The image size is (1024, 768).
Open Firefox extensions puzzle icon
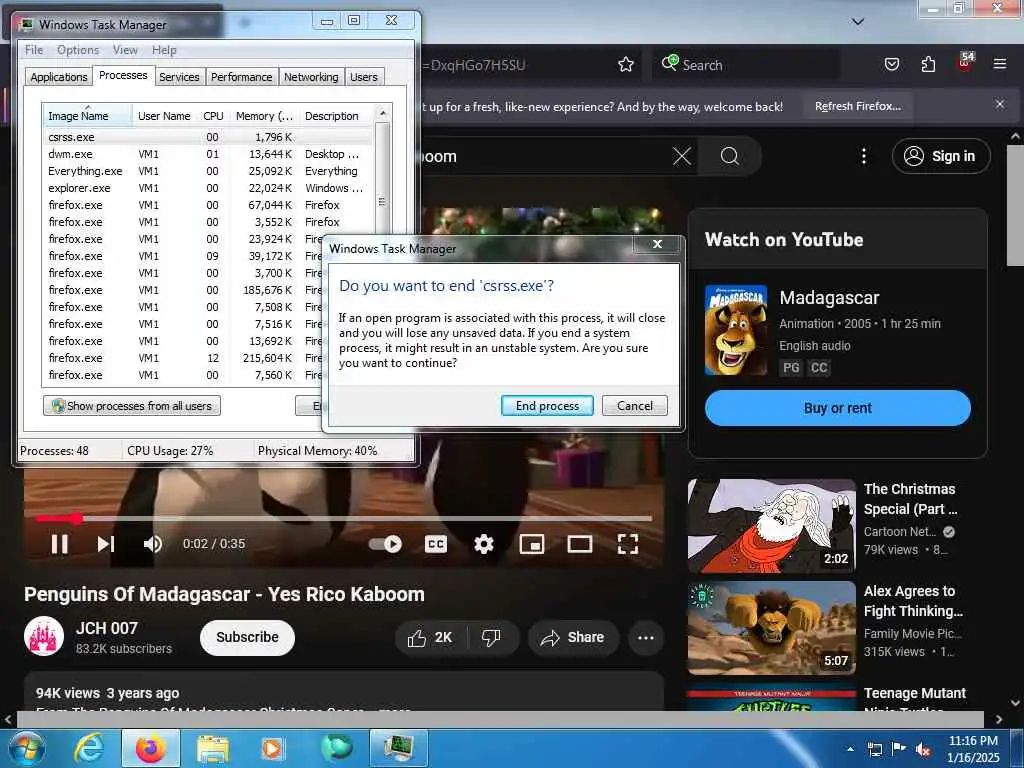click(928, 65)
